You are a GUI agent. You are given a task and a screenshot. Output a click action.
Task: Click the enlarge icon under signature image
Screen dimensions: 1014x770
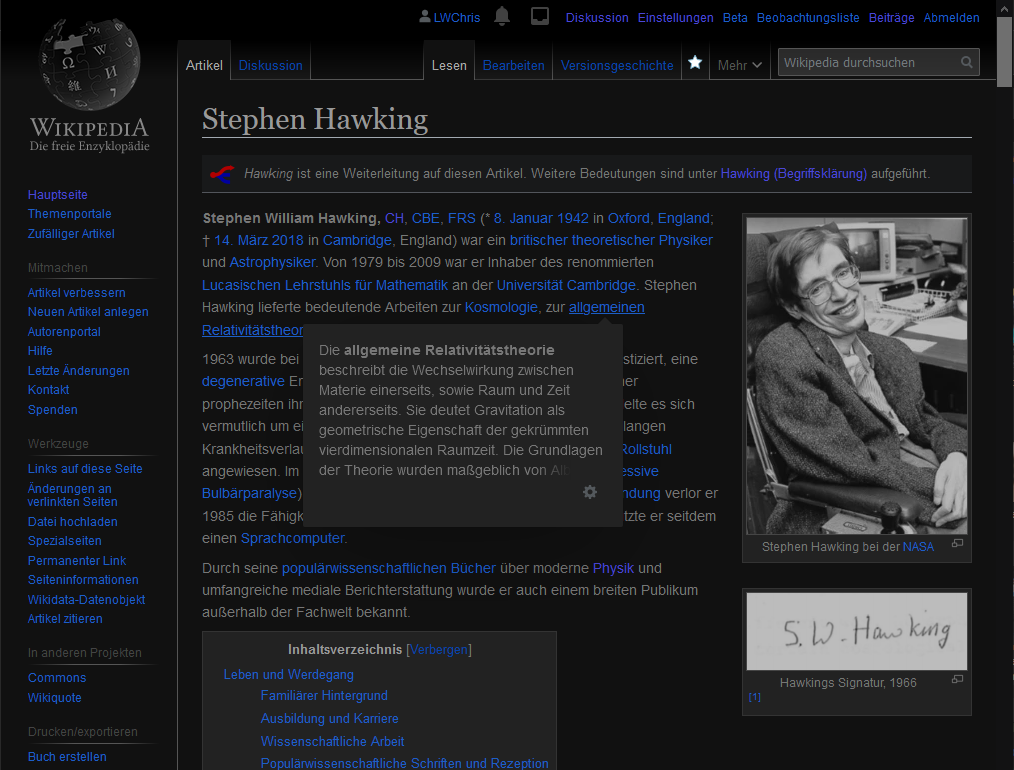[958, 679]
